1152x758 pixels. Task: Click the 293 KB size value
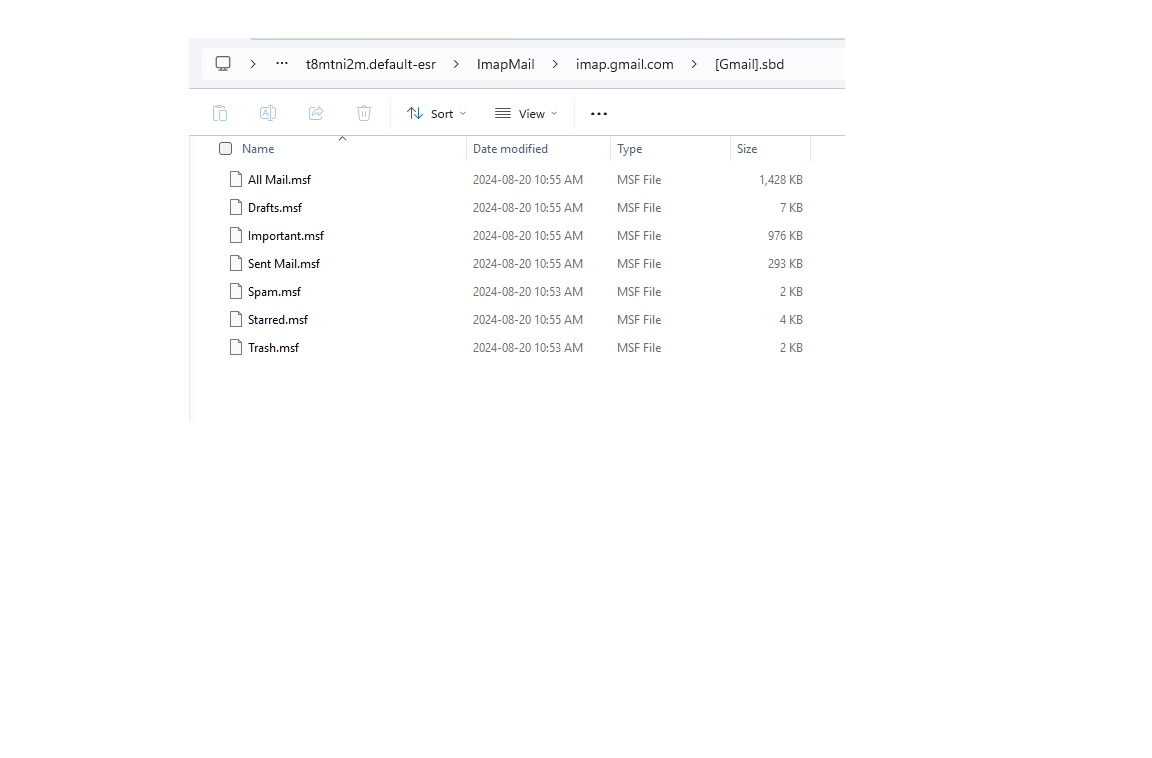click(785, 264)
